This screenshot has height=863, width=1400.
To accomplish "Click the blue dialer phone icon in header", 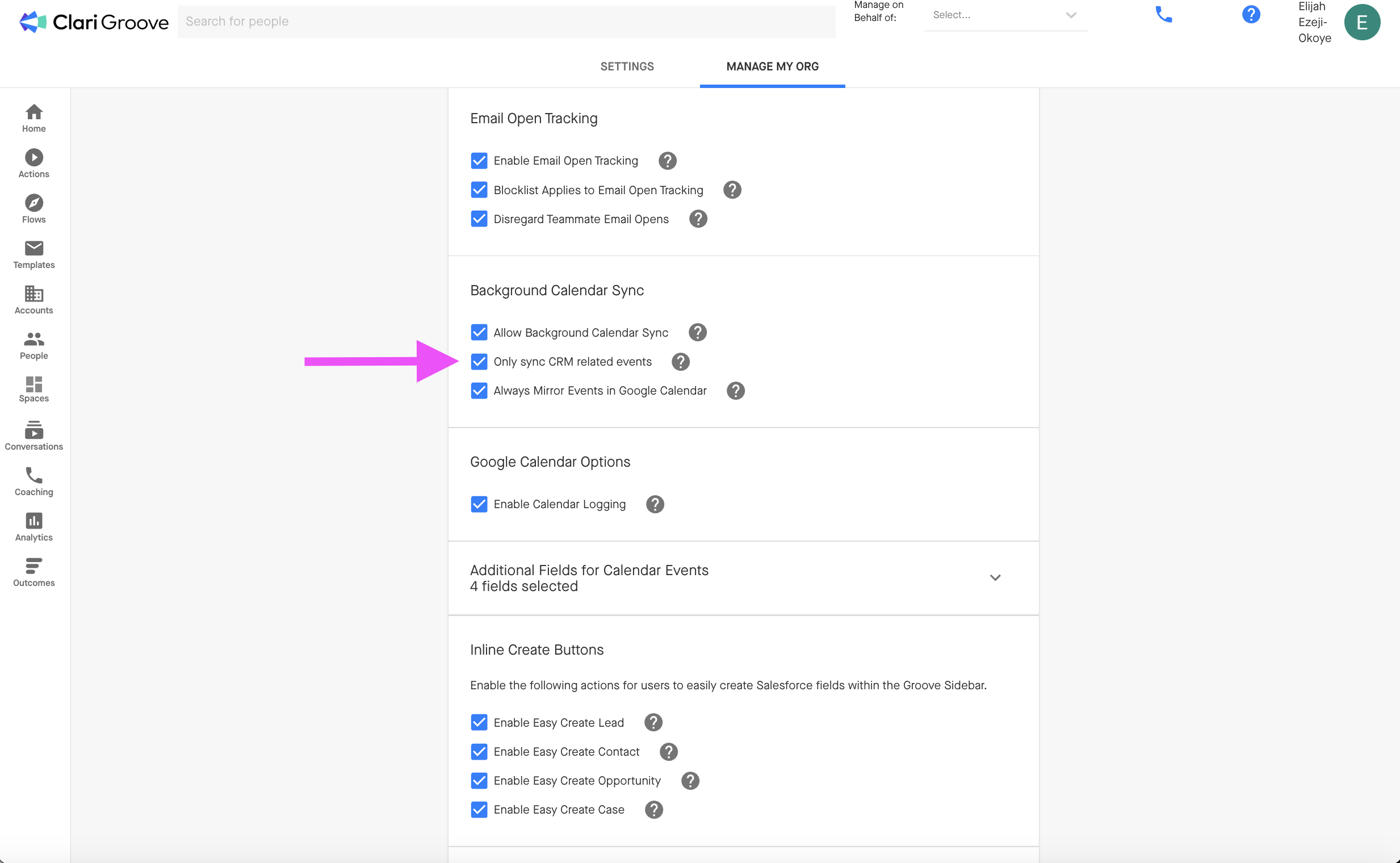I will (x=1163, y=15).
